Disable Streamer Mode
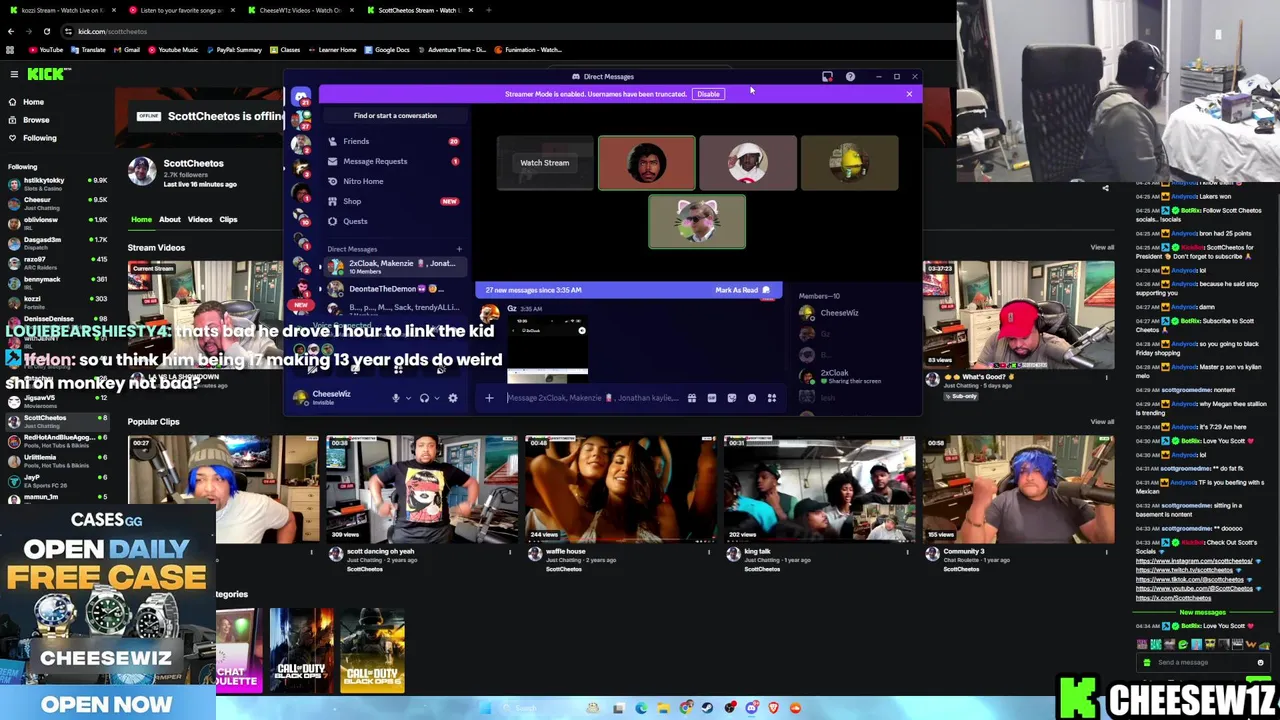Screen dimensions: 1280x720 [708, 94]
